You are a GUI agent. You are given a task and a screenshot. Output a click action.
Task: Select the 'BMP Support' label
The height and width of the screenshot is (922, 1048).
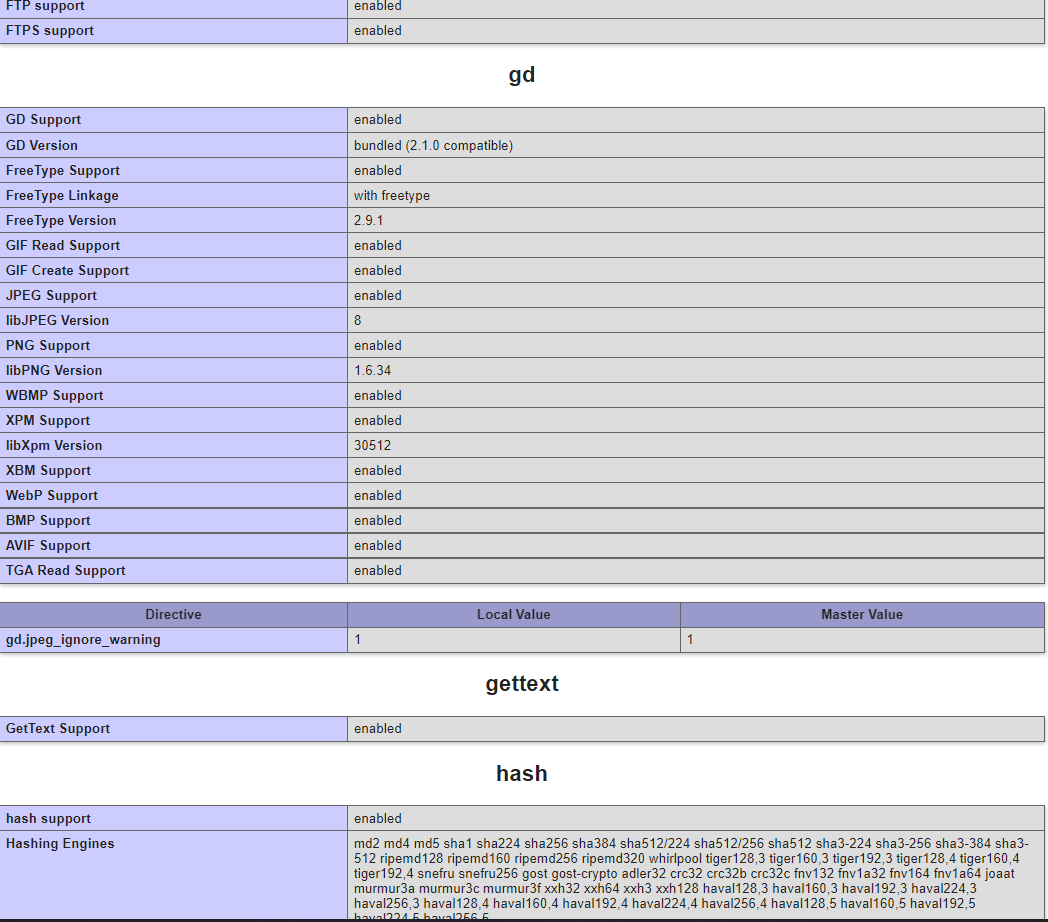[48, 521]
